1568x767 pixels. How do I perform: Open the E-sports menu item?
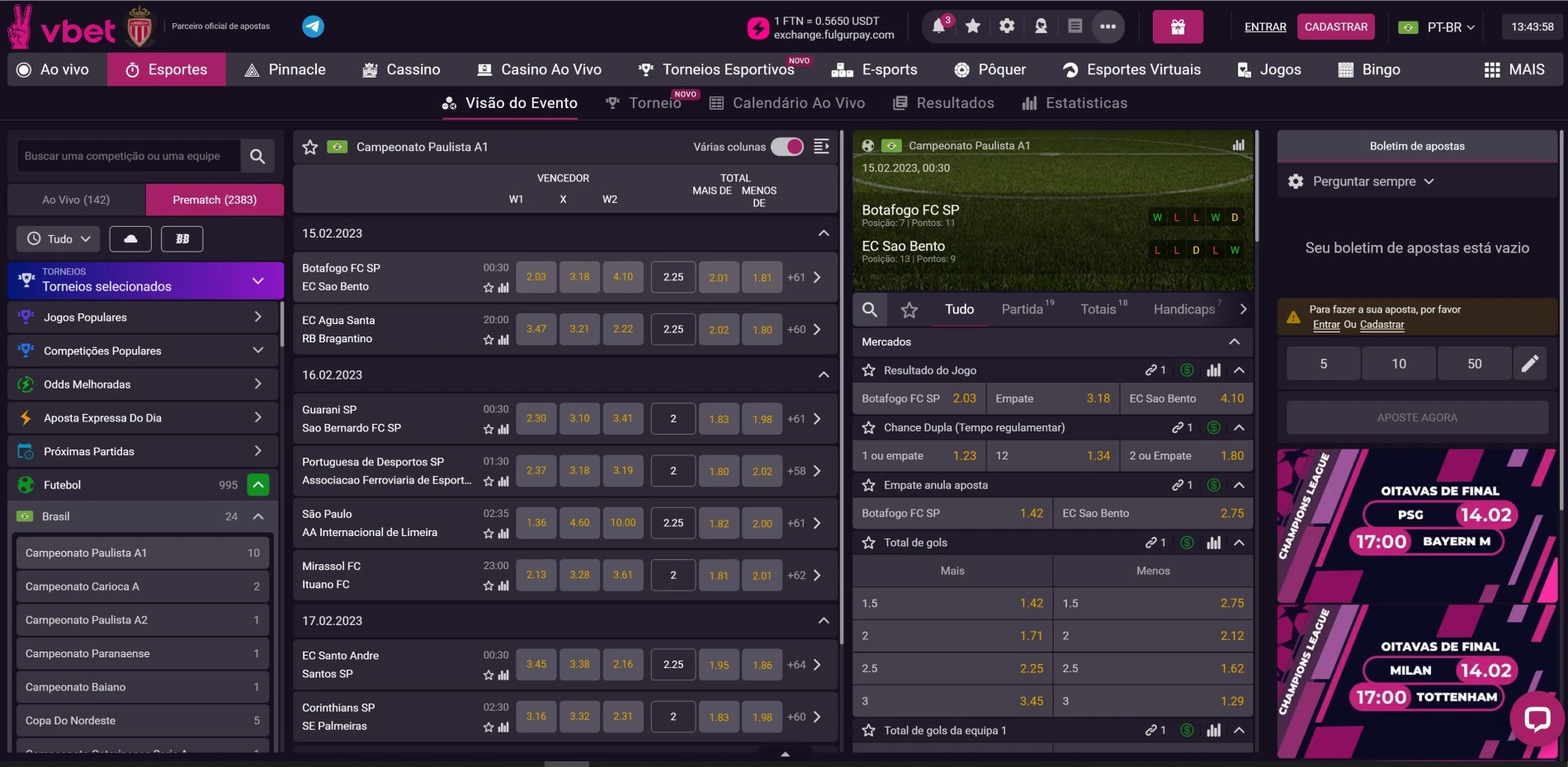coord(876,69)
